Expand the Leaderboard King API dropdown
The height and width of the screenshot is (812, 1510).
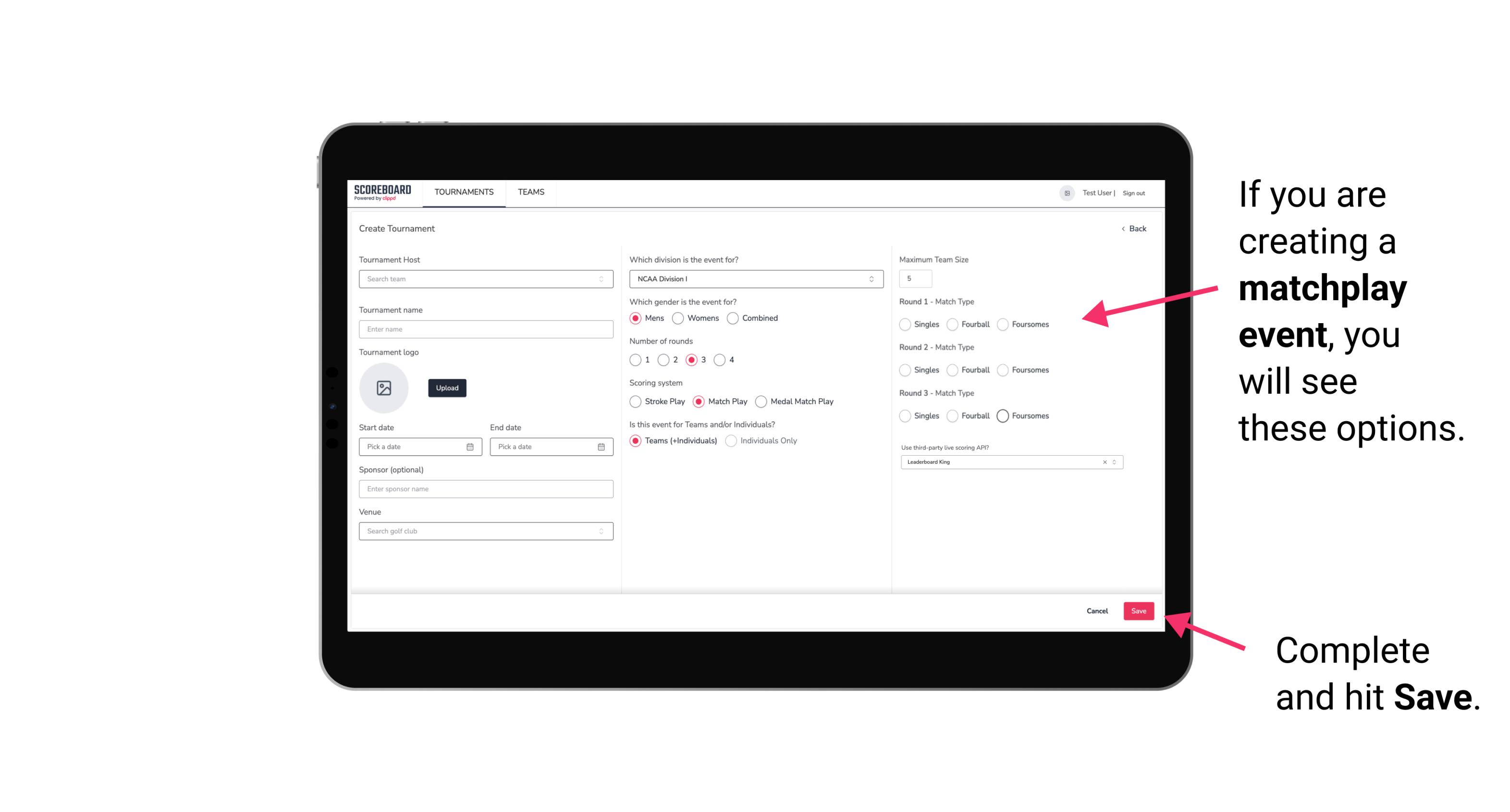[1113, 462]
